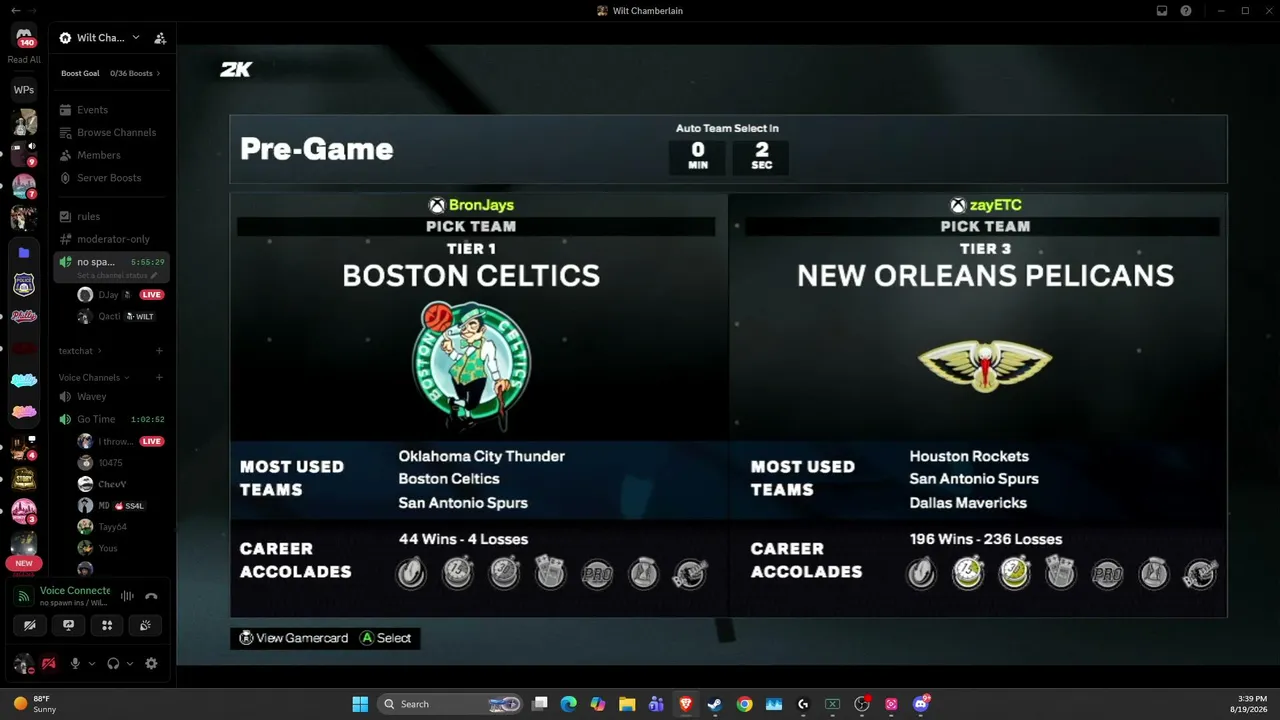Collapse the textchat category
Image resolution: width=1280 pixels, height=720 pixels.
tap(80, 351)
